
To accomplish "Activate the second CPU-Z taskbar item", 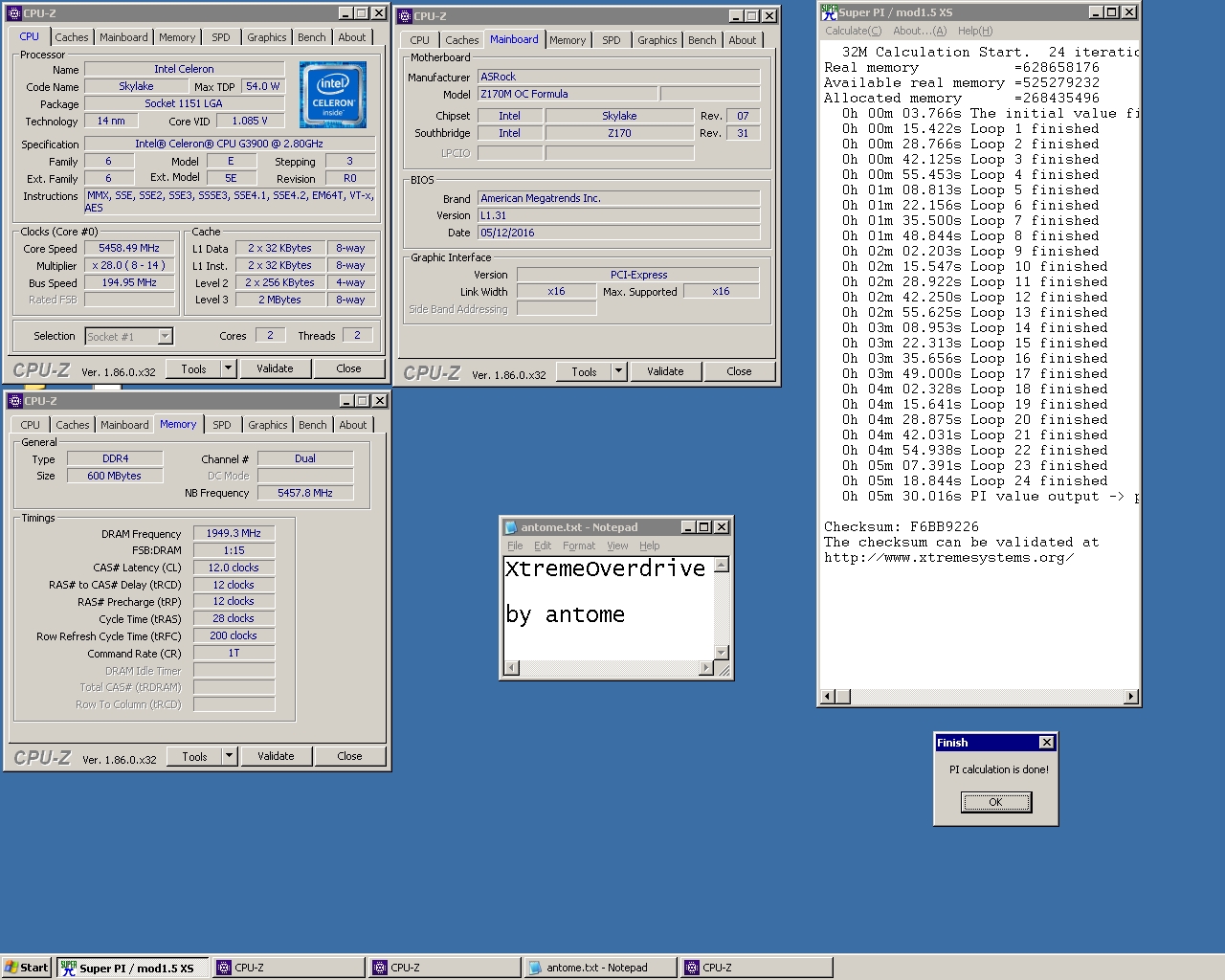I will pyautogui.click(x=445, y=969).
